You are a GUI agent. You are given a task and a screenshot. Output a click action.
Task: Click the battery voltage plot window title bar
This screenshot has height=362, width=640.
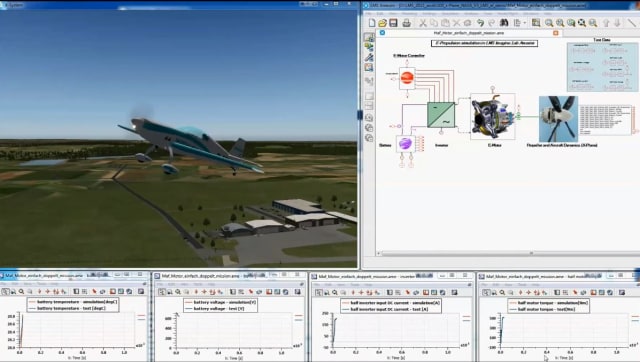(x=230, y=276)
